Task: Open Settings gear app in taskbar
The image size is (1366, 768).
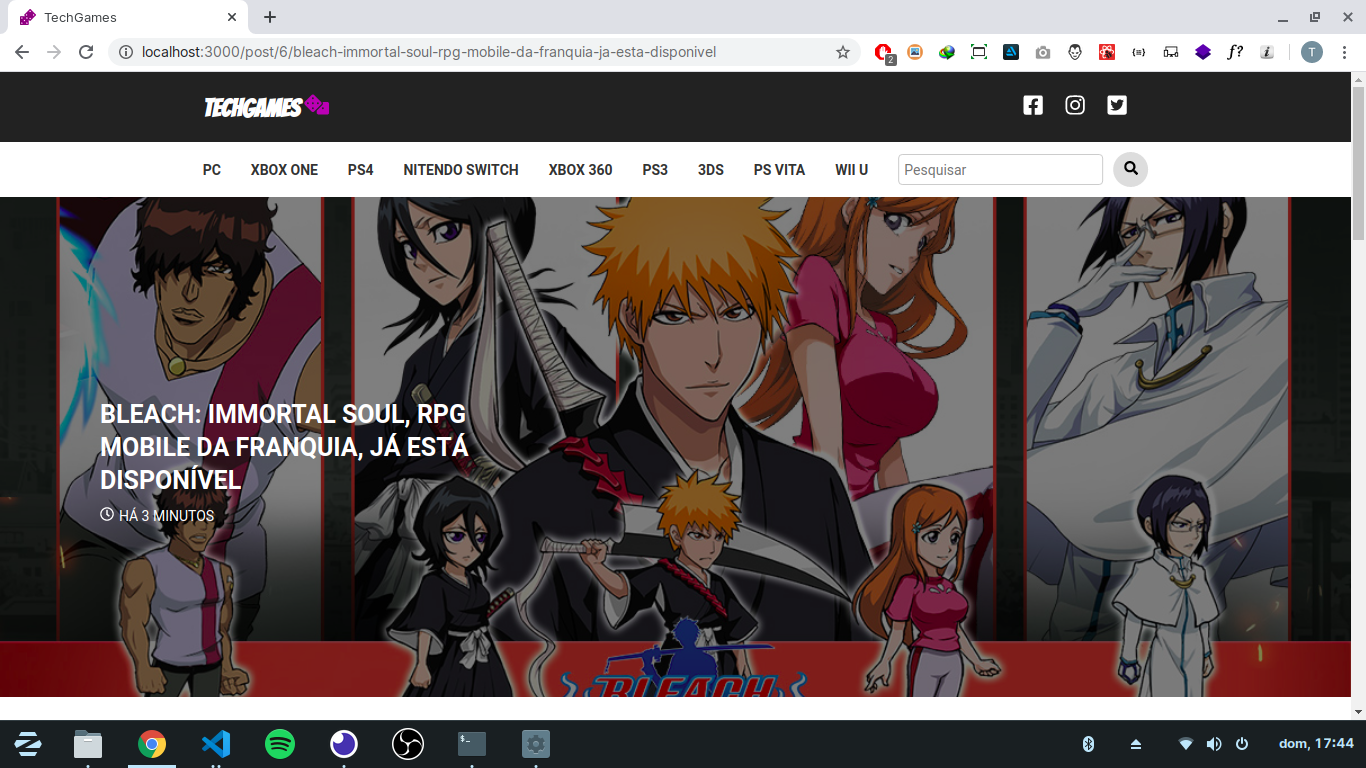Action: [536, 744]
